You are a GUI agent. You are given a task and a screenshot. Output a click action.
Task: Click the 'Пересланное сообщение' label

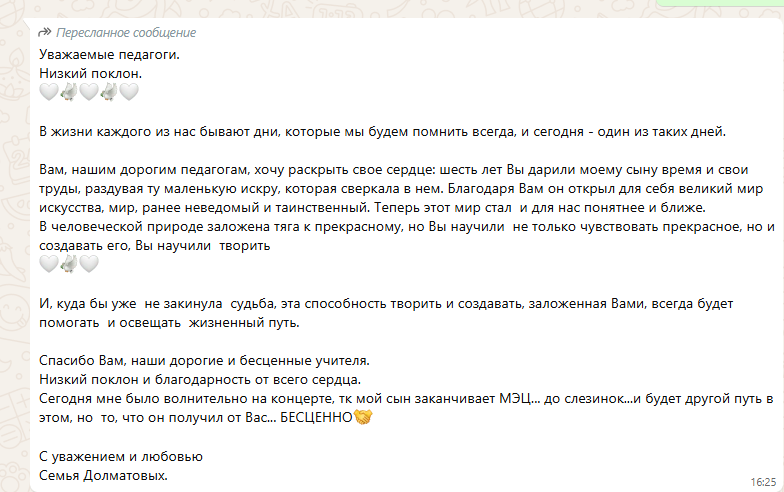tap(126, 33)
